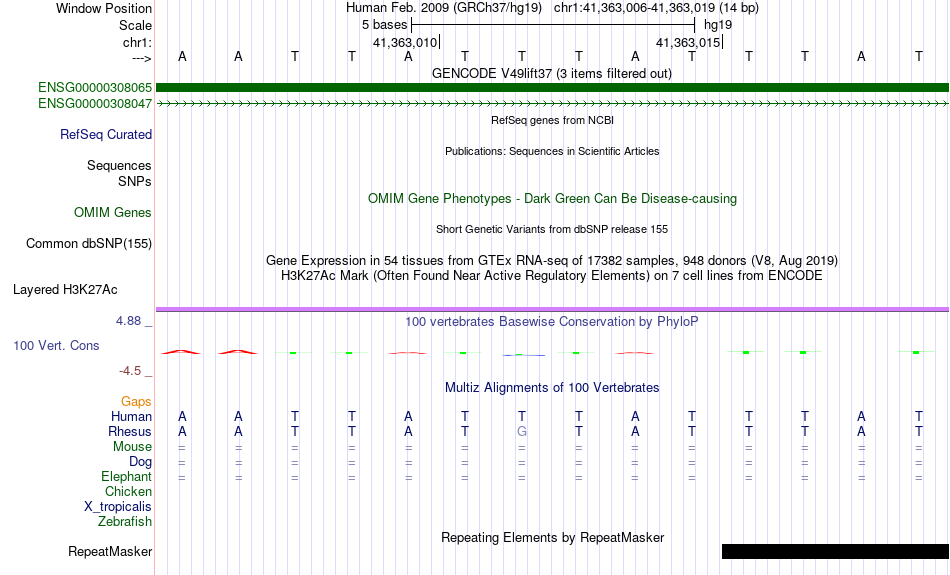This screenshot has height=575, width=950.
Task: Click the 4.88 PhyloP upper scale value
Action: coord(128,321)
